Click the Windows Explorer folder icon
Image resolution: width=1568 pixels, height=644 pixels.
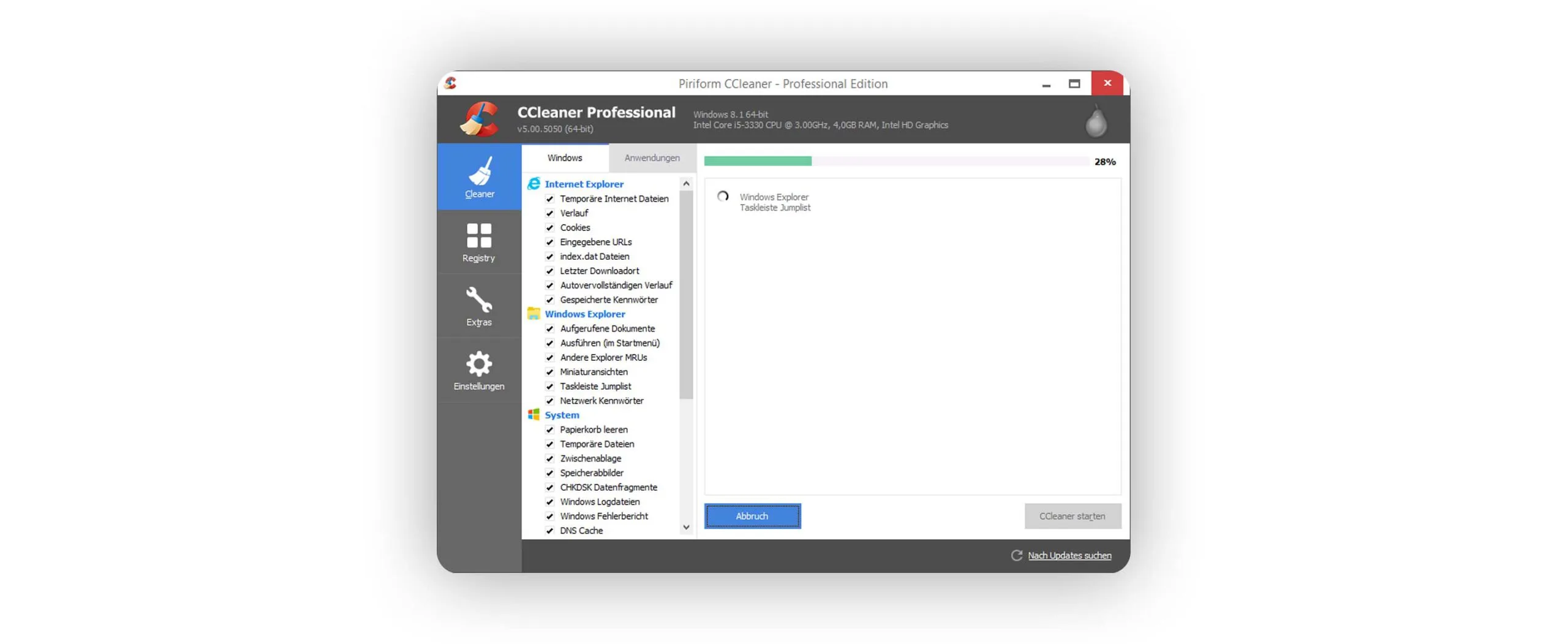(533, 314)
